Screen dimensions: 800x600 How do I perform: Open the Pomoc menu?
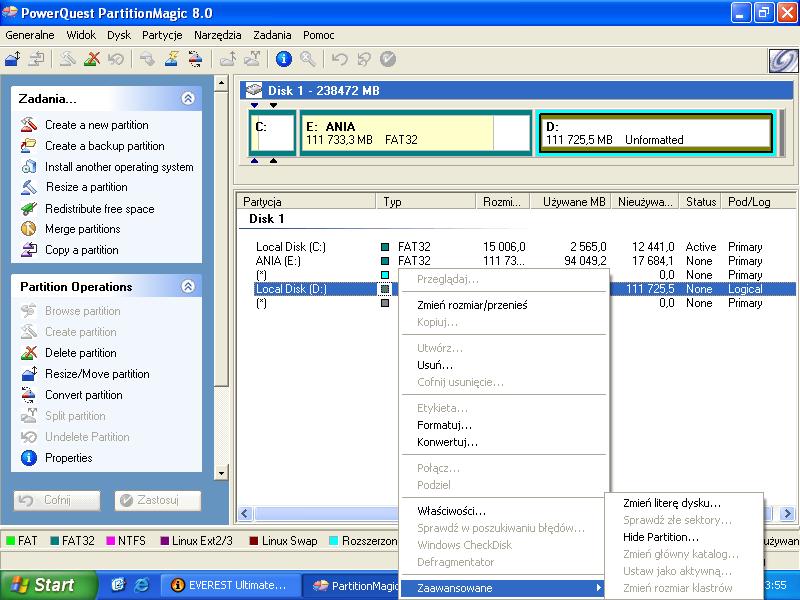click(x=318, y=35)
